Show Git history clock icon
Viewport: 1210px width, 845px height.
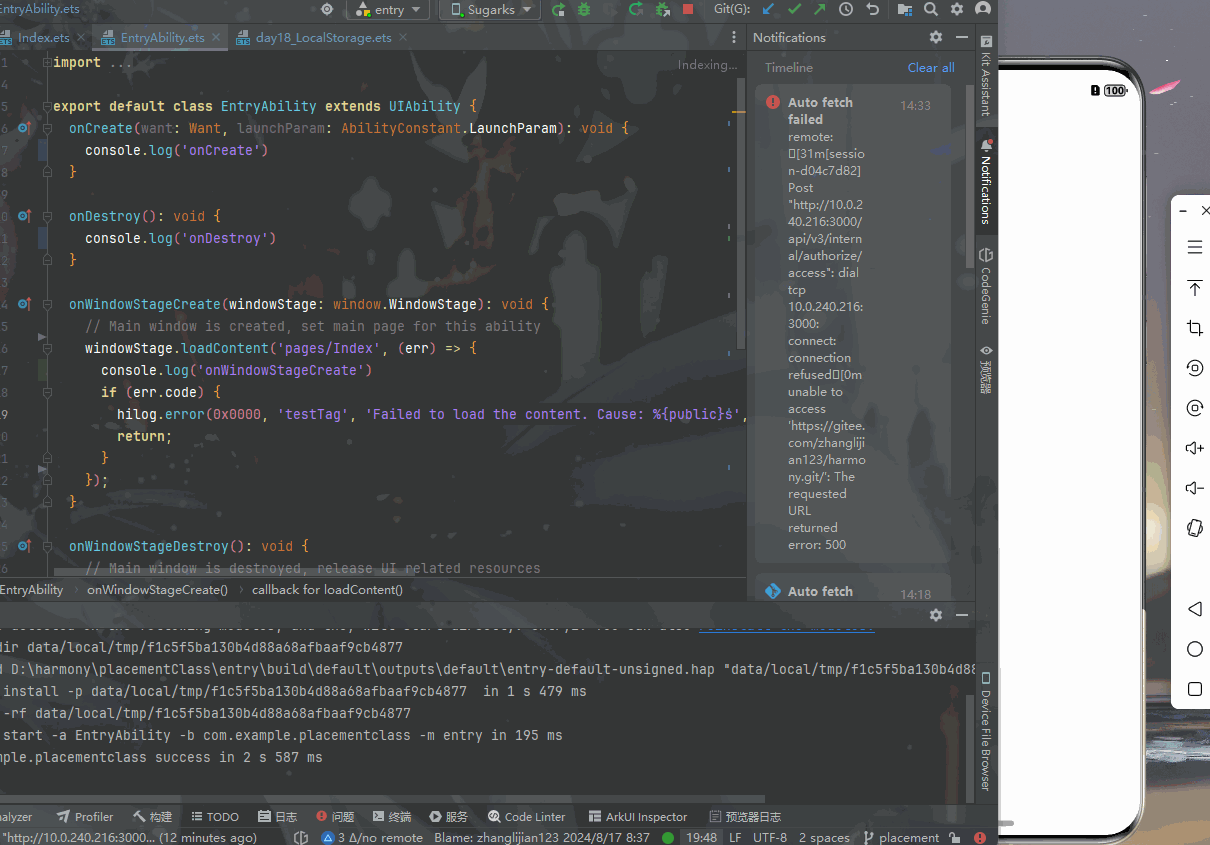click(x=846, y=10)
